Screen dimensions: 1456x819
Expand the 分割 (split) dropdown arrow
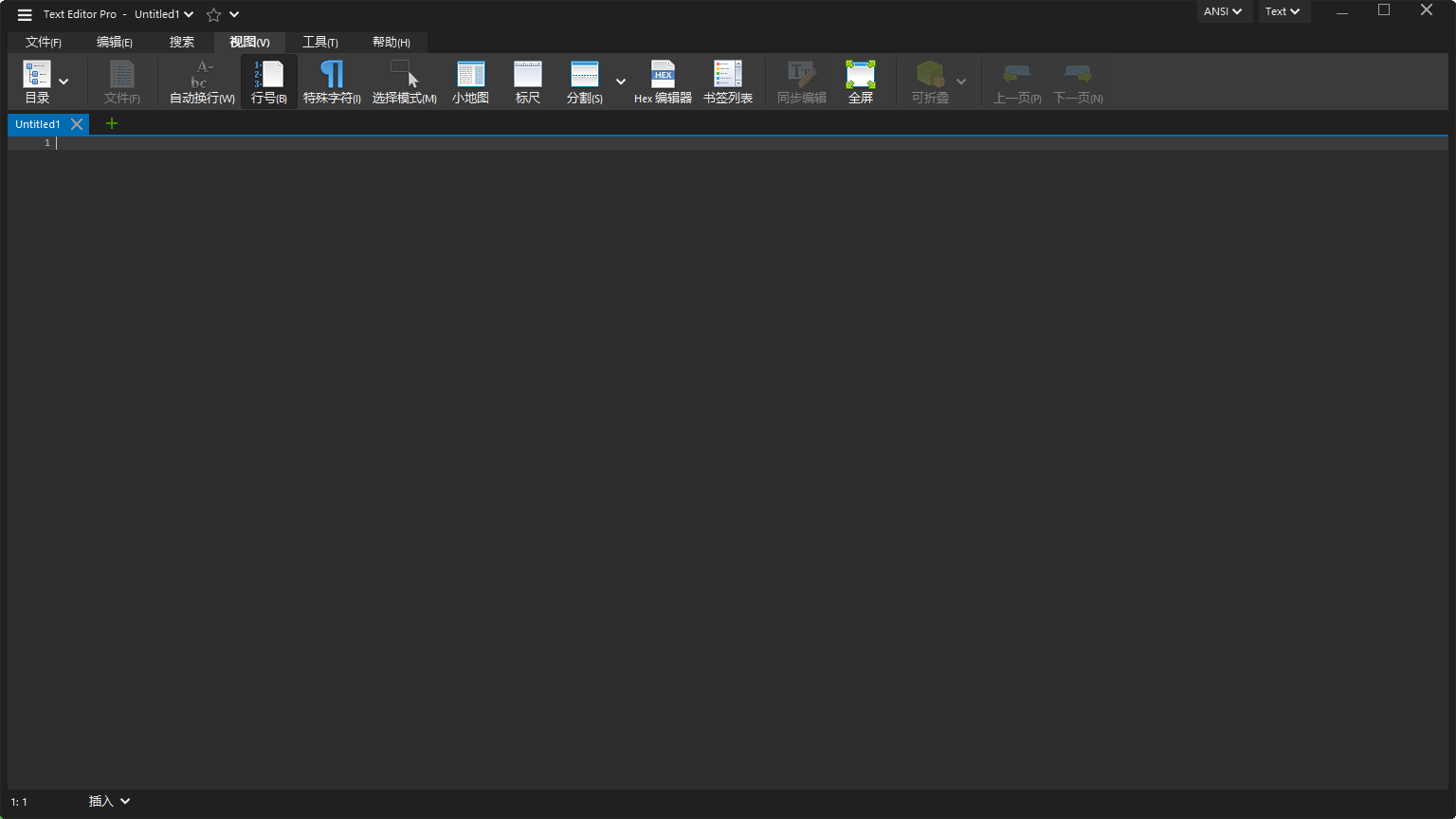621,82
